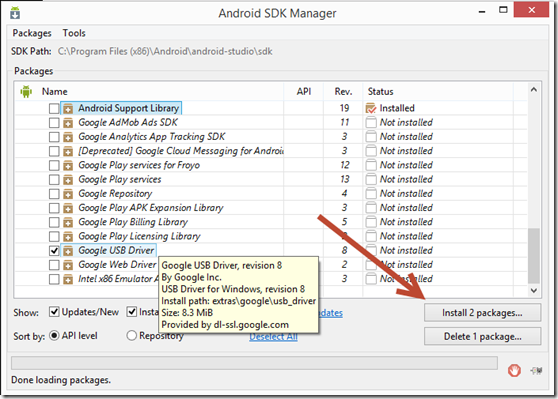Screen dimensions: 558x399
Task: Click the Delete 1 package button
Action: [x=482, y=336]
